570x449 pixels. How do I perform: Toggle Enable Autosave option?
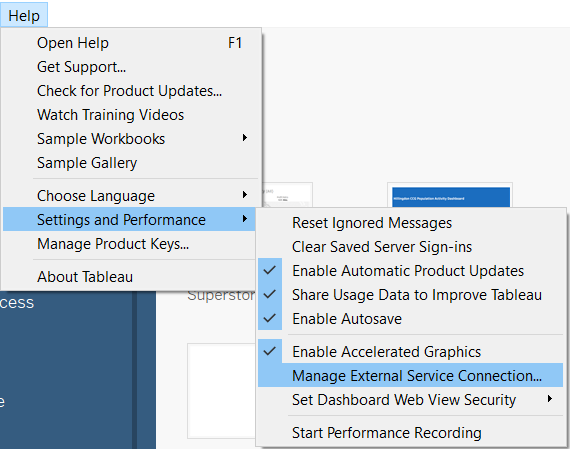(x=410, y=319)
